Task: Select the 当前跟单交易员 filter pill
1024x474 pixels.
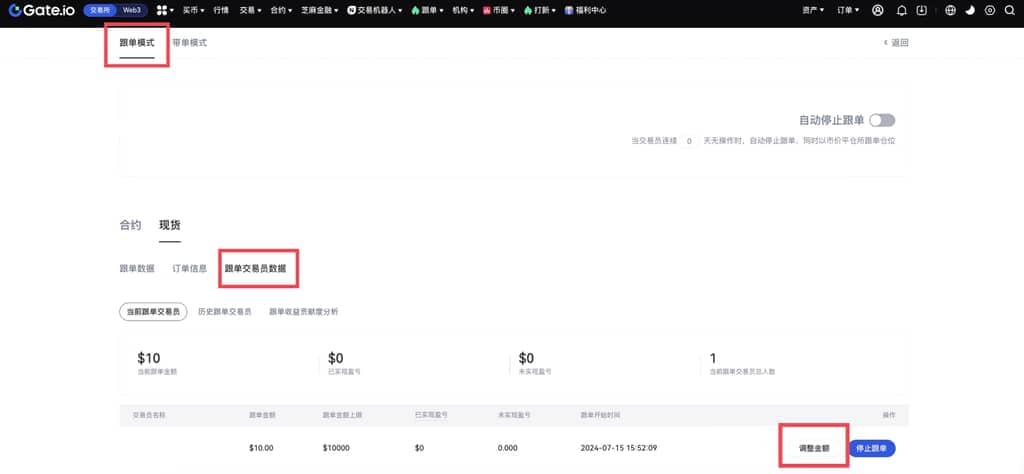Action: pyautogui.click(x=153, y=312)
